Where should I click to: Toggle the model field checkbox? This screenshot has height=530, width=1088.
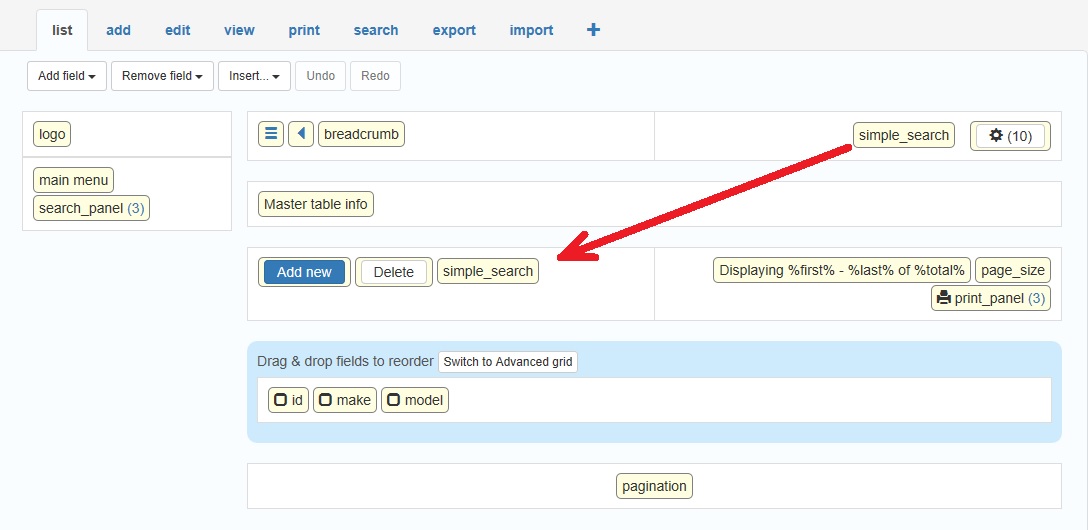pos(393,400)
